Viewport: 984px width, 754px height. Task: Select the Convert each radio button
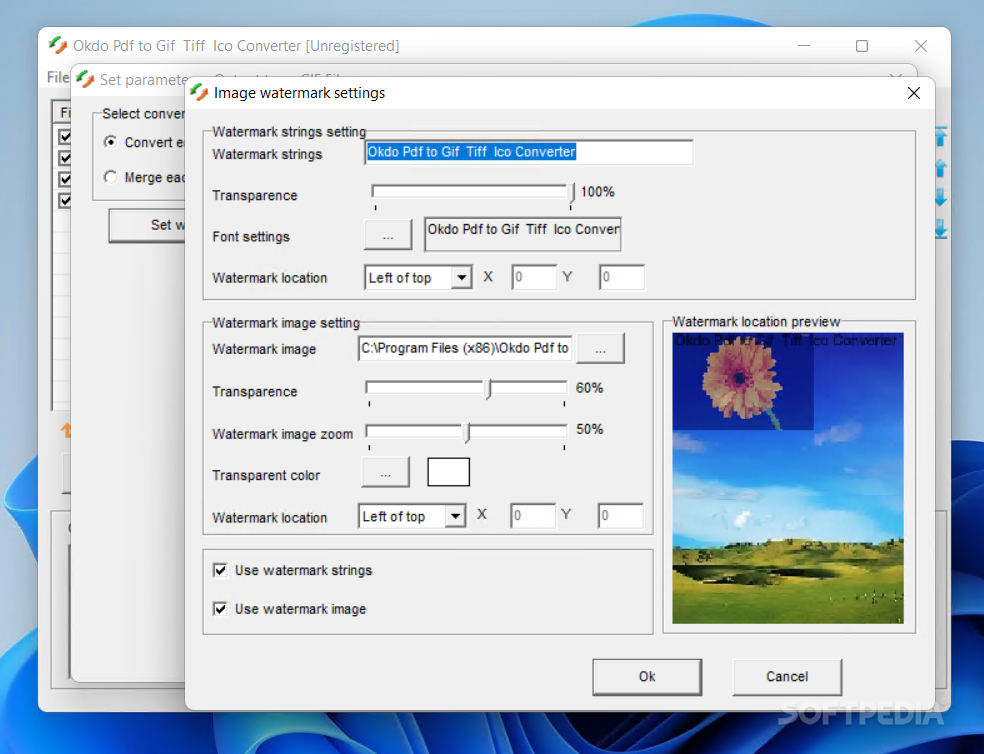[x=110, y=142]
